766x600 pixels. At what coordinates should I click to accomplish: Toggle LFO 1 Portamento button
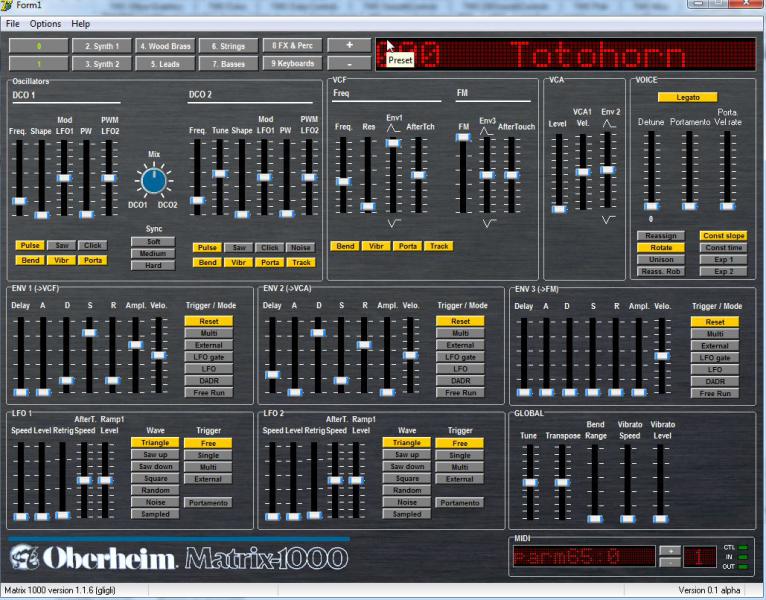point(208,503)
